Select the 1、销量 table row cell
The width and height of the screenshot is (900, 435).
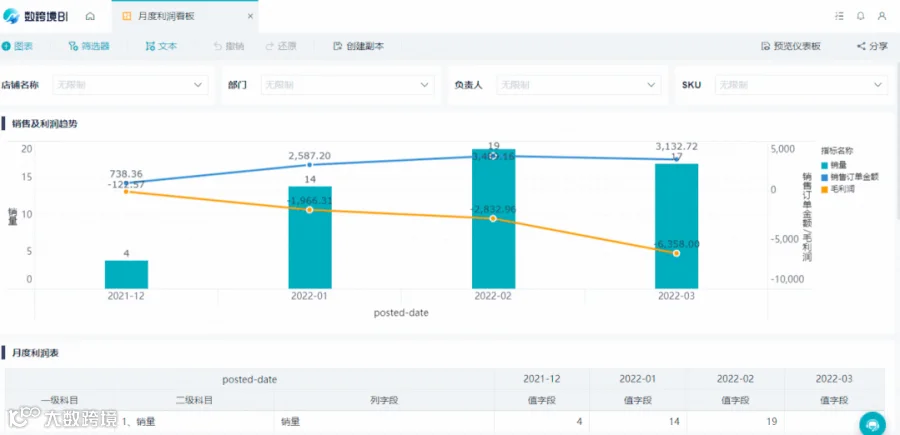coord(194,422)
